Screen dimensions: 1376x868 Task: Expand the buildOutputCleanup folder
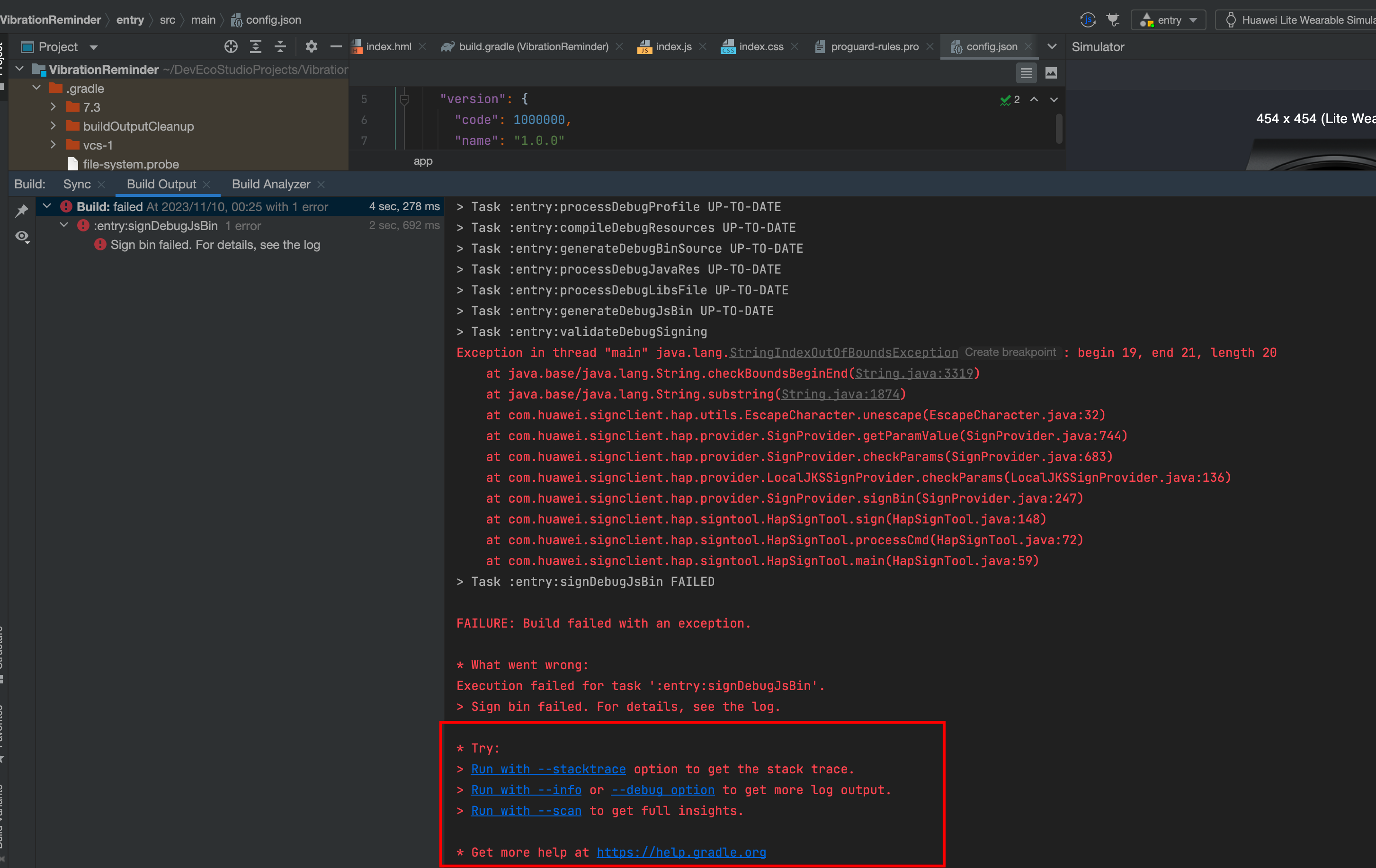pyautogui.click(x=53, y=125)
